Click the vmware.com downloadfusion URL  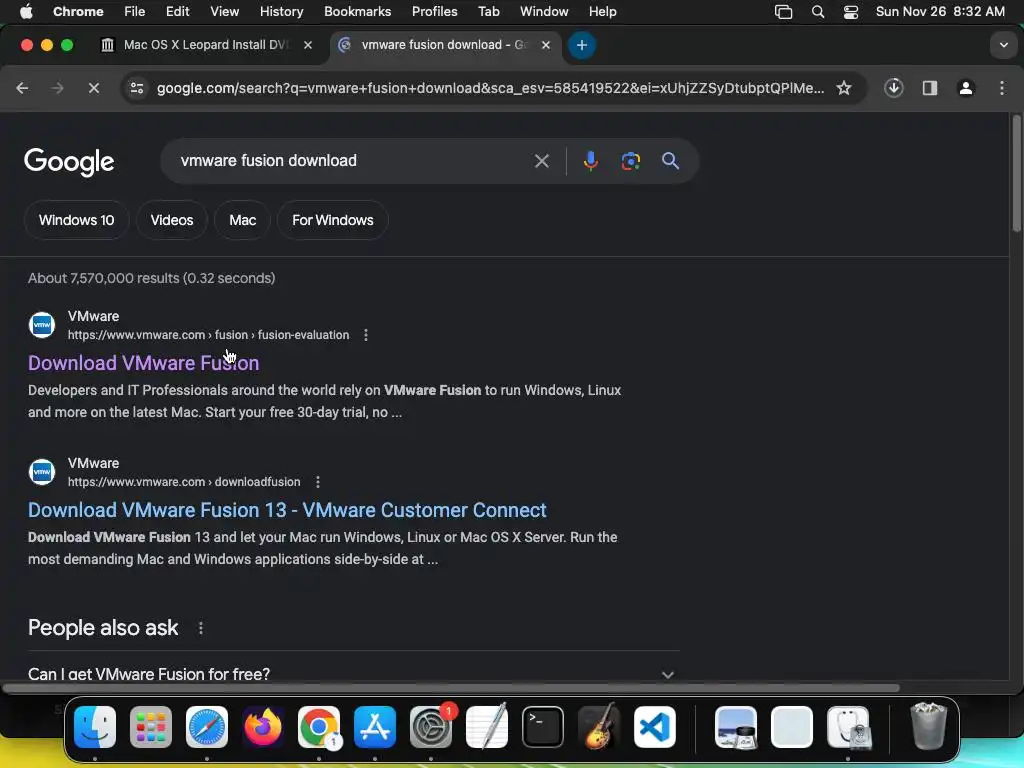pos(184,482)
